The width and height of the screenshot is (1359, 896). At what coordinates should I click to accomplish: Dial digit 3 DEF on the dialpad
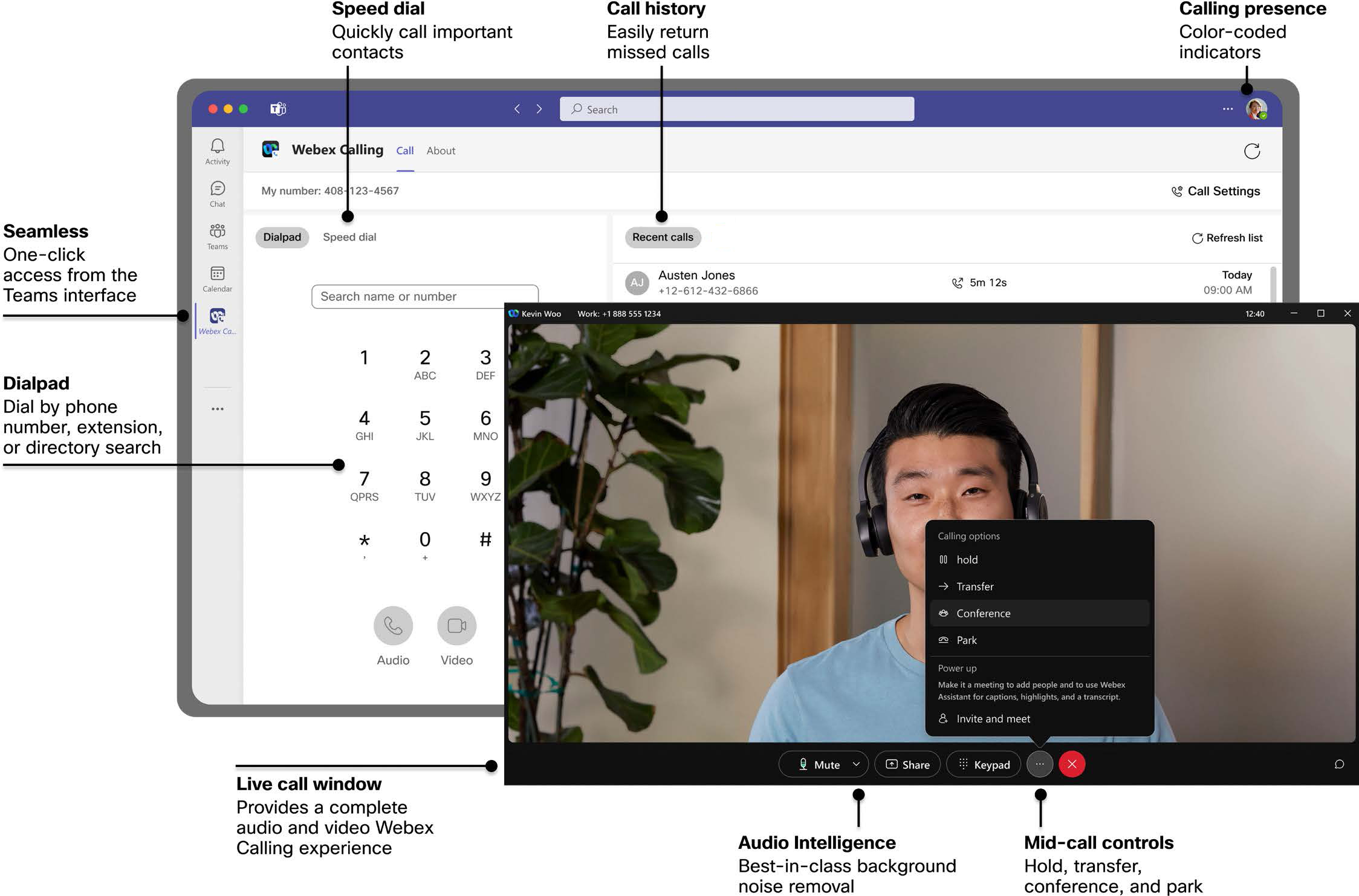pyautogui.click(x=485, y=364)
